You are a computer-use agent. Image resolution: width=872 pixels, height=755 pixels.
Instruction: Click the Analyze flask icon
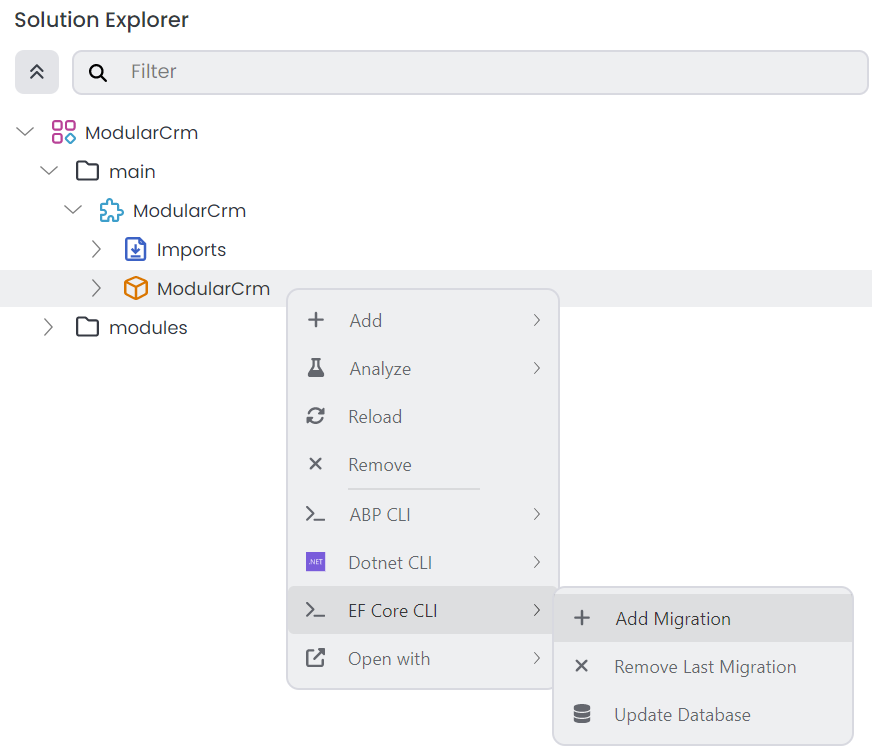316,368
